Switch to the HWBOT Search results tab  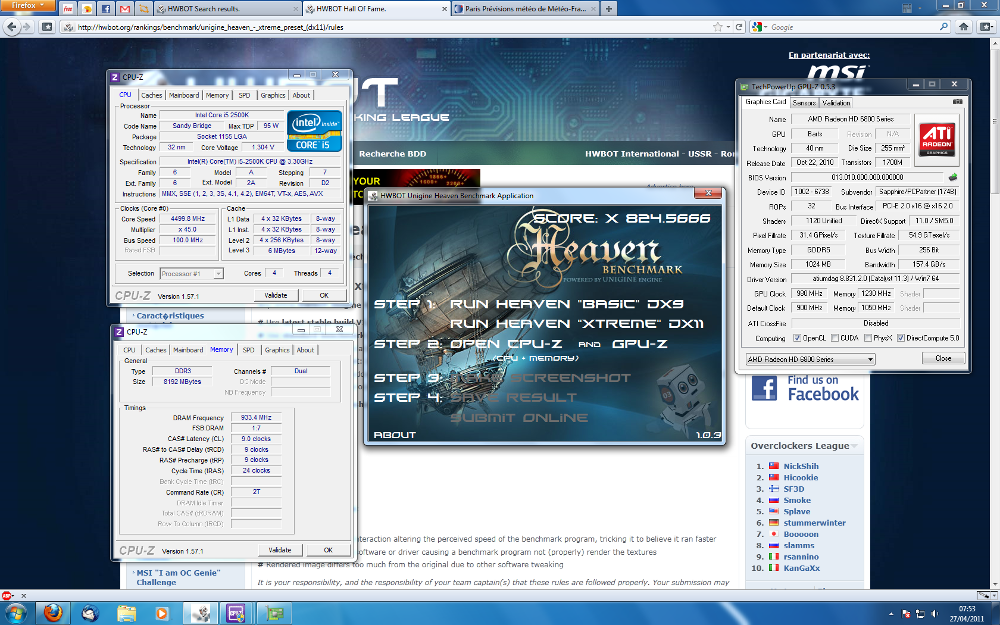coord(227,9)
